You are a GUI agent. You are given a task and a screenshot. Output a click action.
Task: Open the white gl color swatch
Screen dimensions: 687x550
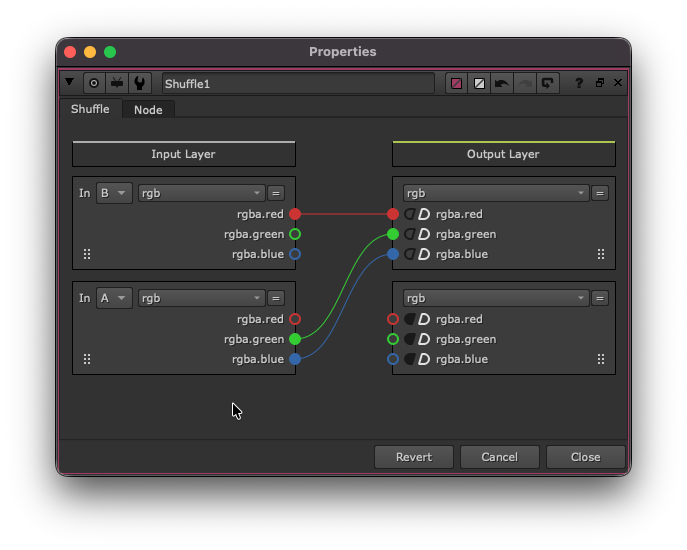(479, 83)
